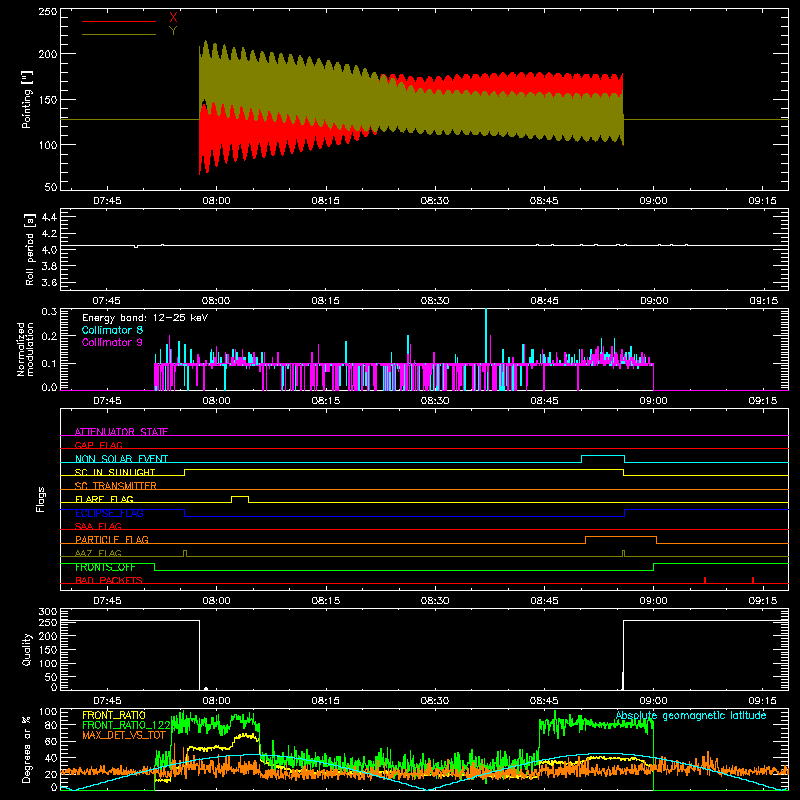Click the blue ECLIPSE_FLAG label

pyautogui.click(x=109, y=513)
